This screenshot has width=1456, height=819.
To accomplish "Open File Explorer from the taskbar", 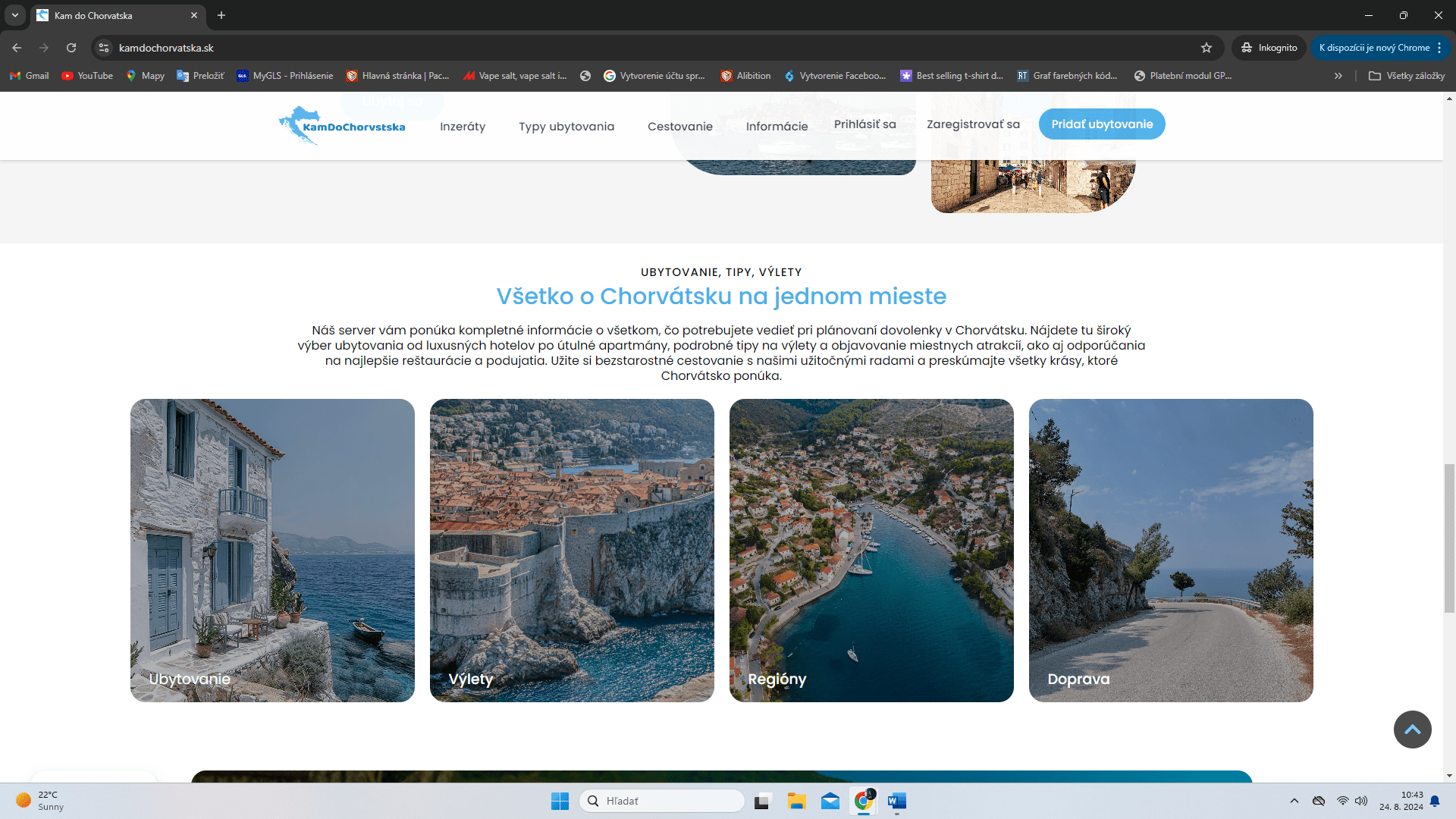I will click(x=796, y=801).
